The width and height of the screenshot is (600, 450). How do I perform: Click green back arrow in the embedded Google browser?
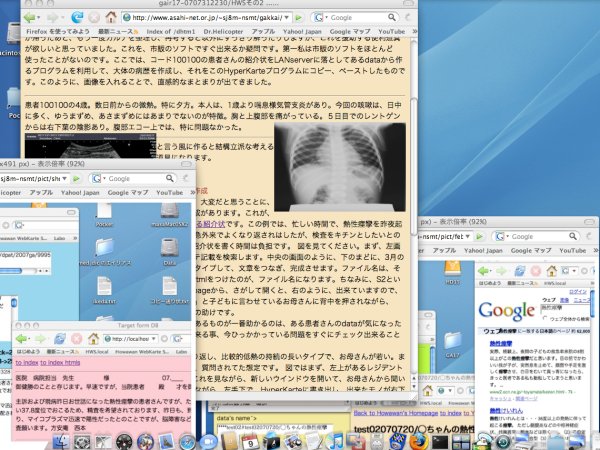(x=484, y=271)
